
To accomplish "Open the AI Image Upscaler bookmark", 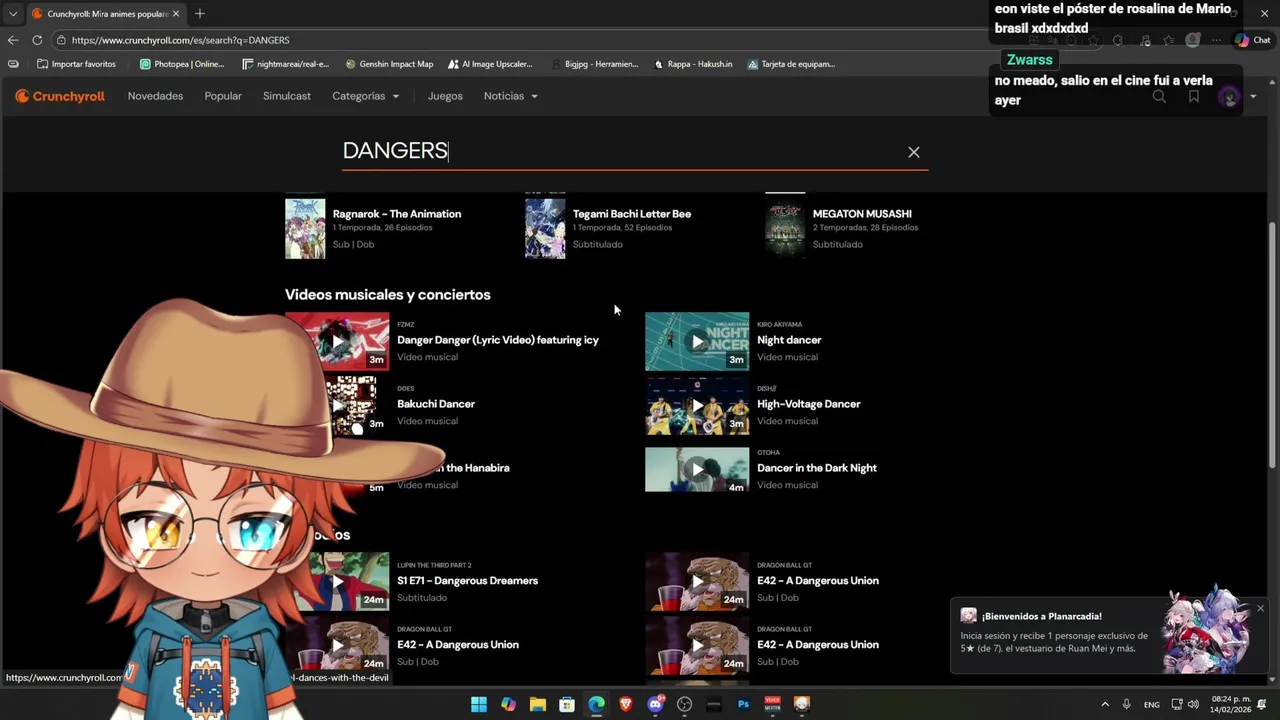I will 490,64.
